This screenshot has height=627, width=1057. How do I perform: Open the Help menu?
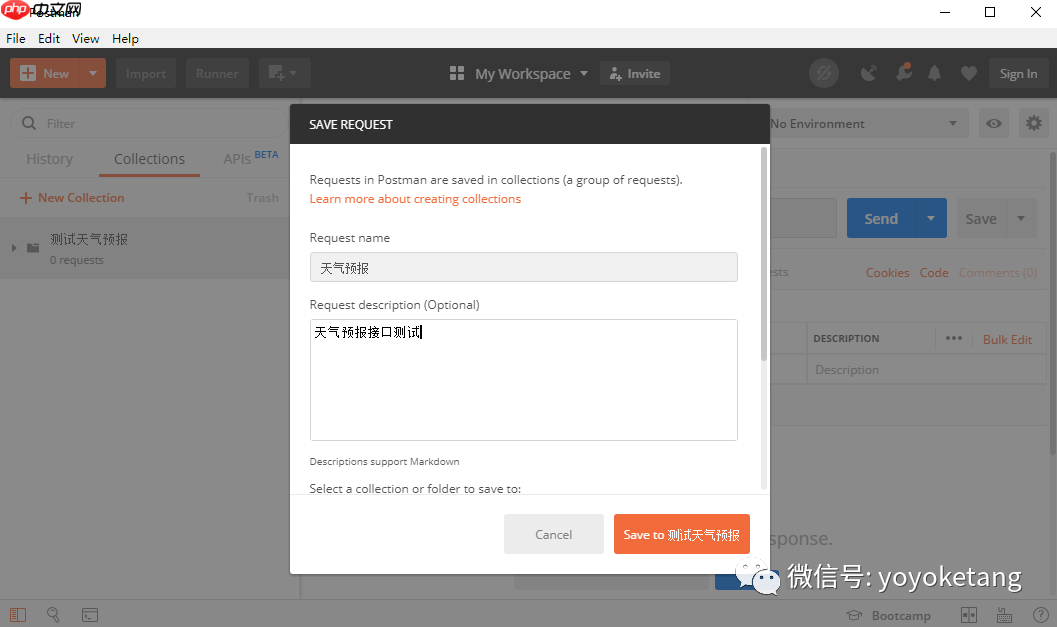(125, 38)
